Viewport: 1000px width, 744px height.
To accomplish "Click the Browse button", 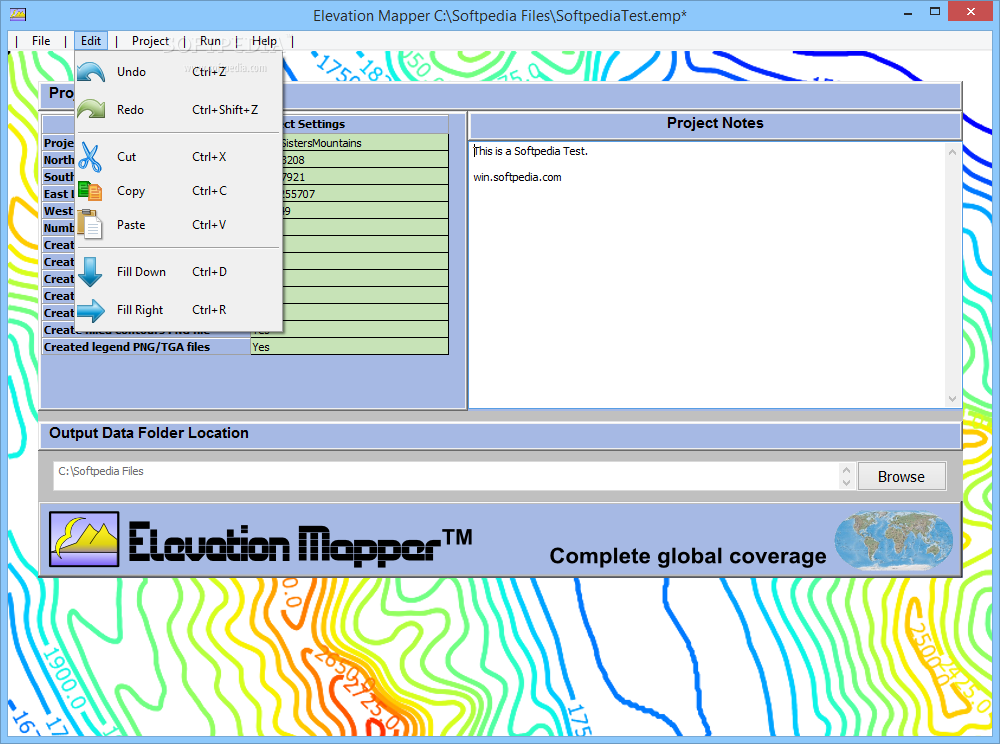I will tap(901, 477).
